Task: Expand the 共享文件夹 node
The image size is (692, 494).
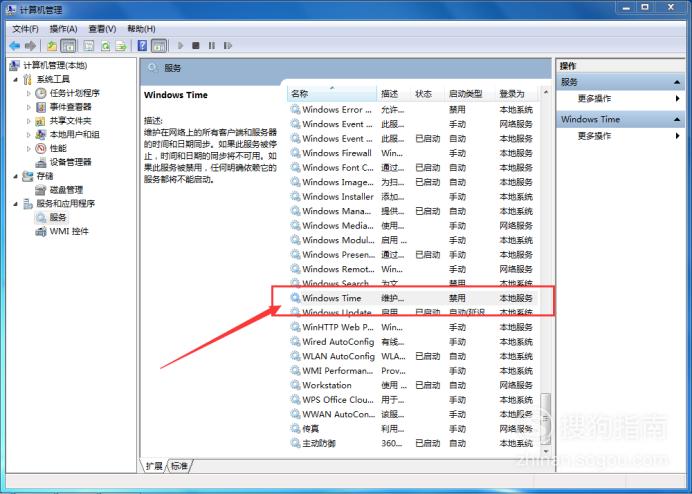Action: point(29,121)
